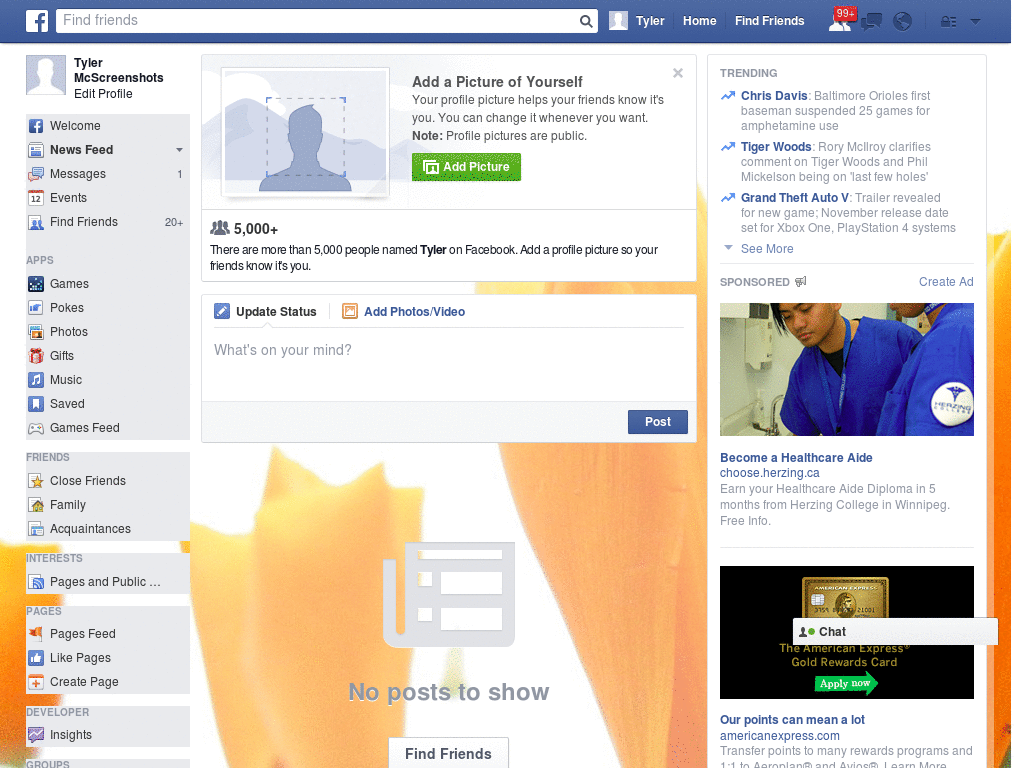Dismiss the Add a Picture card
This screenshot has width=1024, height=768.
click(x=678, y=73)
